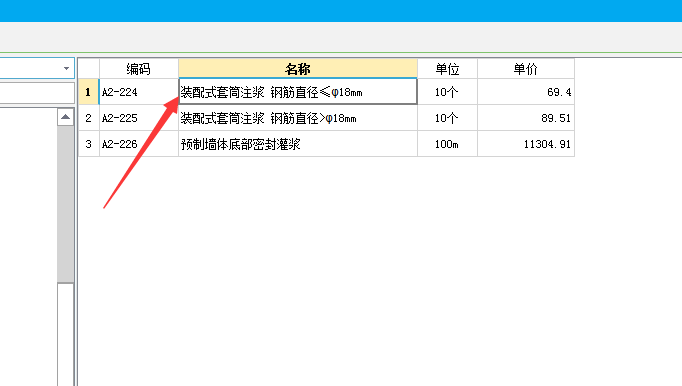Select name cell 钢筋直径≤φ18mm
The width and height of the screenshot is (682, 386).
[298, 92]
